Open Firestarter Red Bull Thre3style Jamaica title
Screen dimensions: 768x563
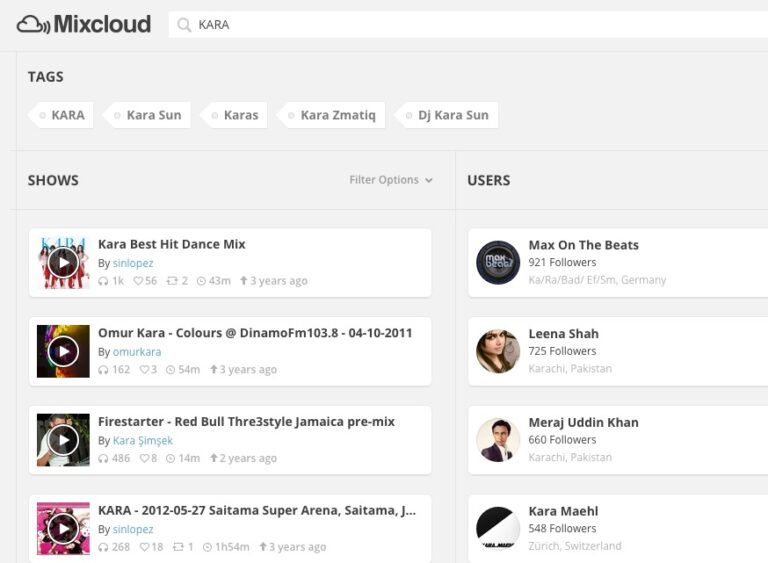[x=246, y=421]
